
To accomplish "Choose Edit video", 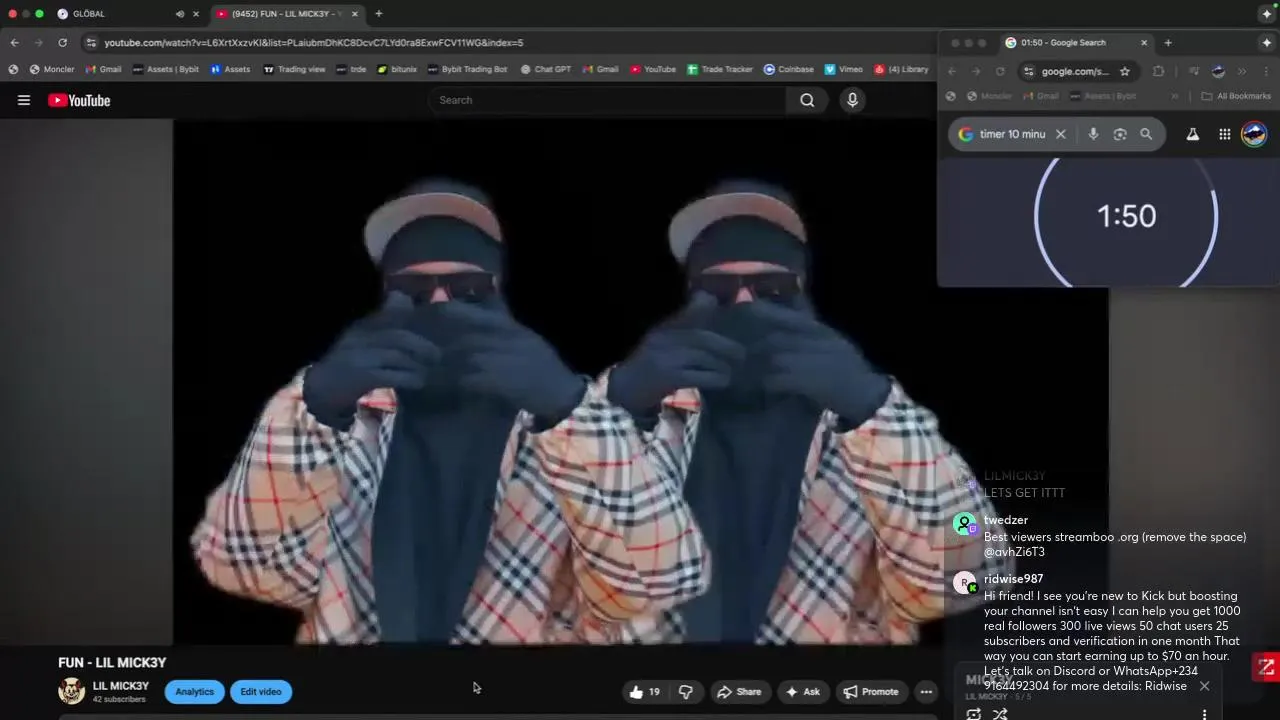I will (261, 692).
